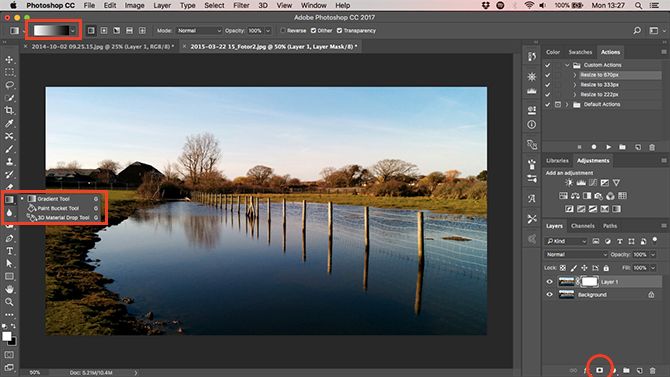Select the Type tool
The width and height of the screenshot is (670, 377).
9,251
